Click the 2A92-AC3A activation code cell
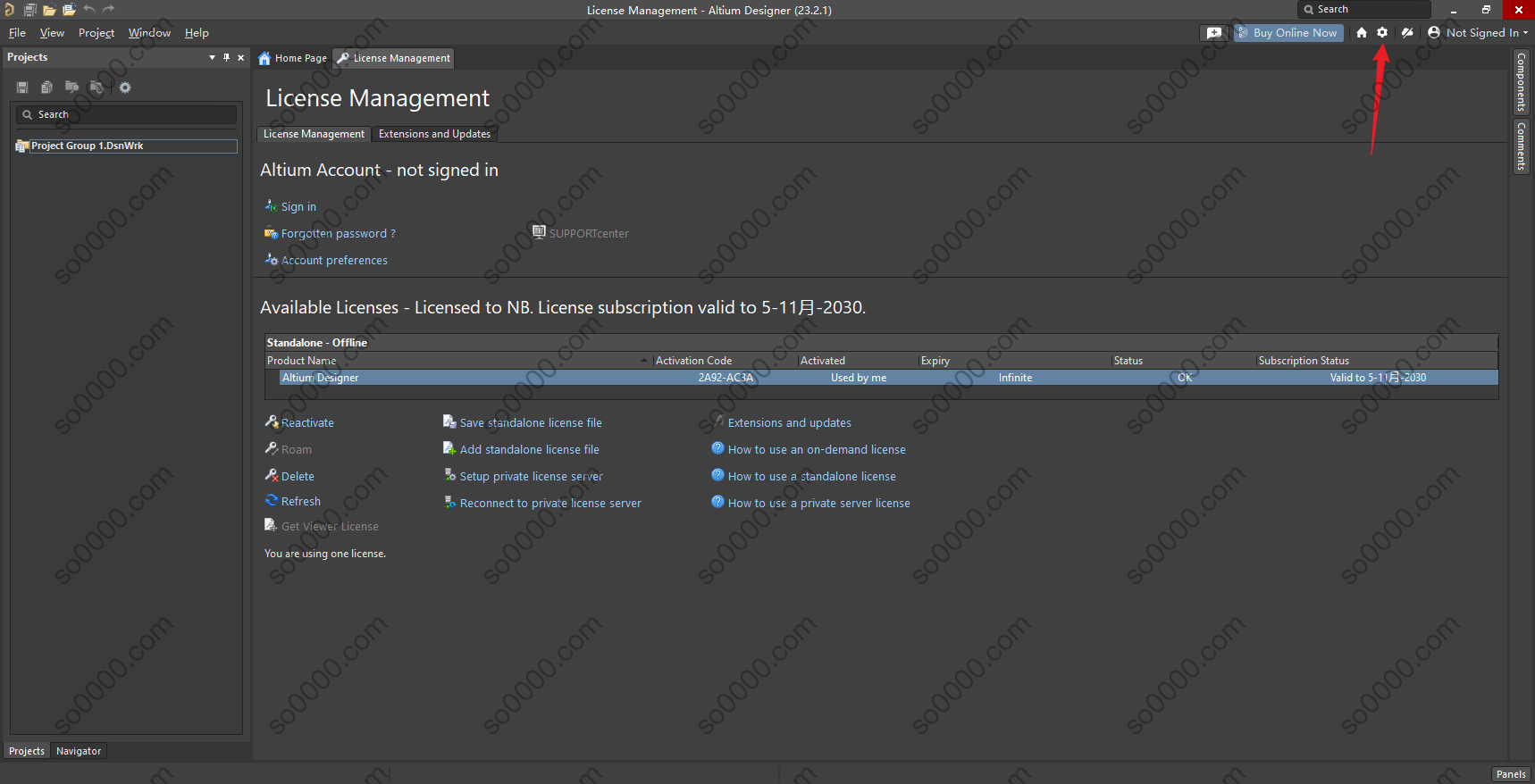The height and width of the screenshot is (784, 1535). (x=726, y=378)
